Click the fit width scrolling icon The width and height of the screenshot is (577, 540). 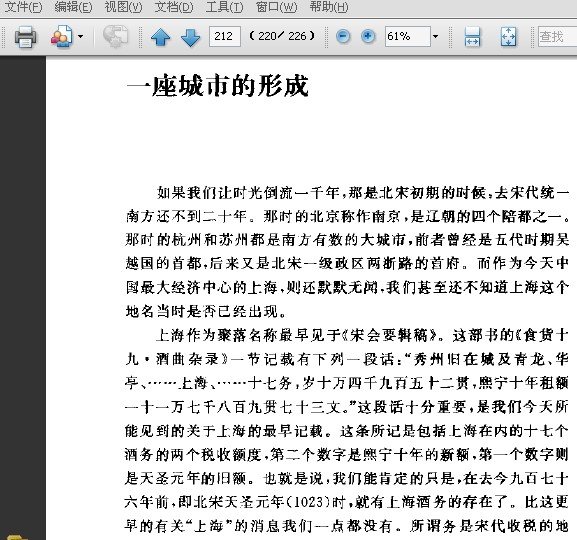click(472, 36)
